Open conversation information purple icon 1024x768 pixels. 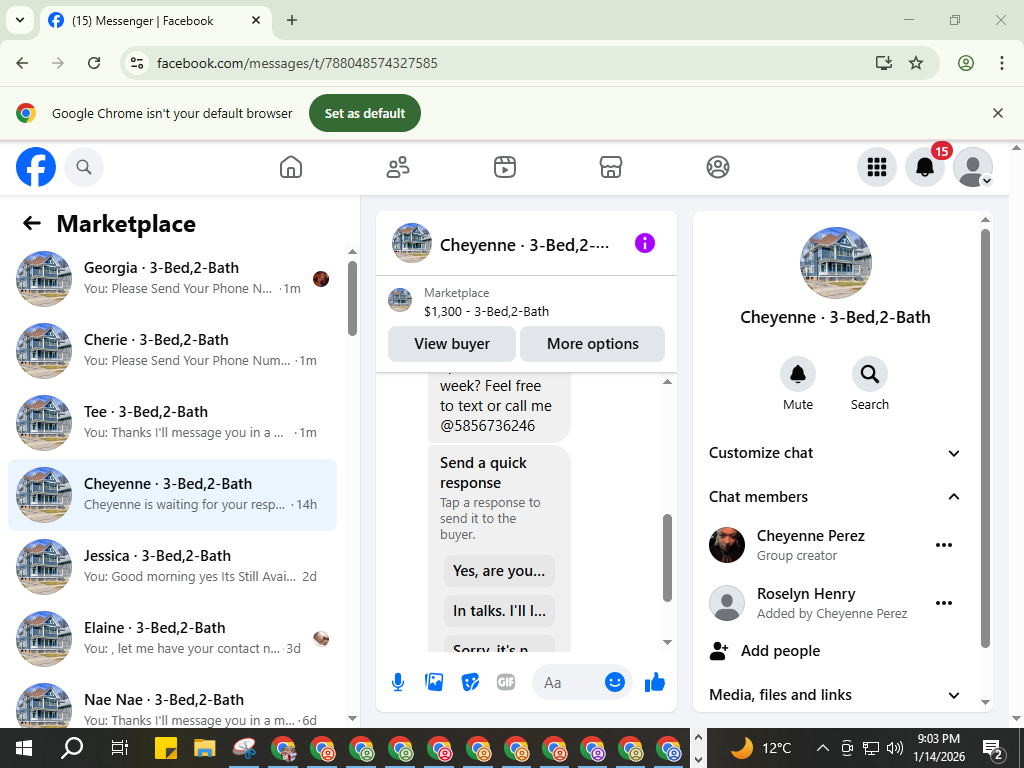pos(645,244)
